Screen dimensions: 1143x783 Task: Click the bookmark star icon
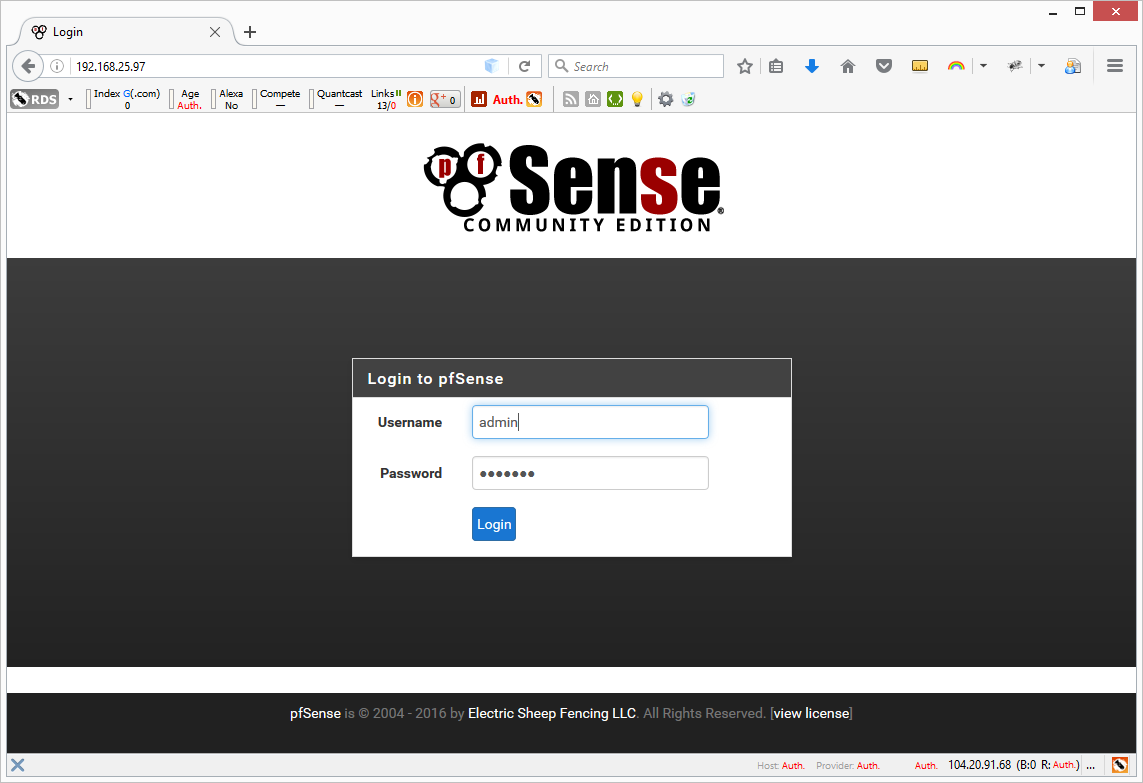pos(745,66)
